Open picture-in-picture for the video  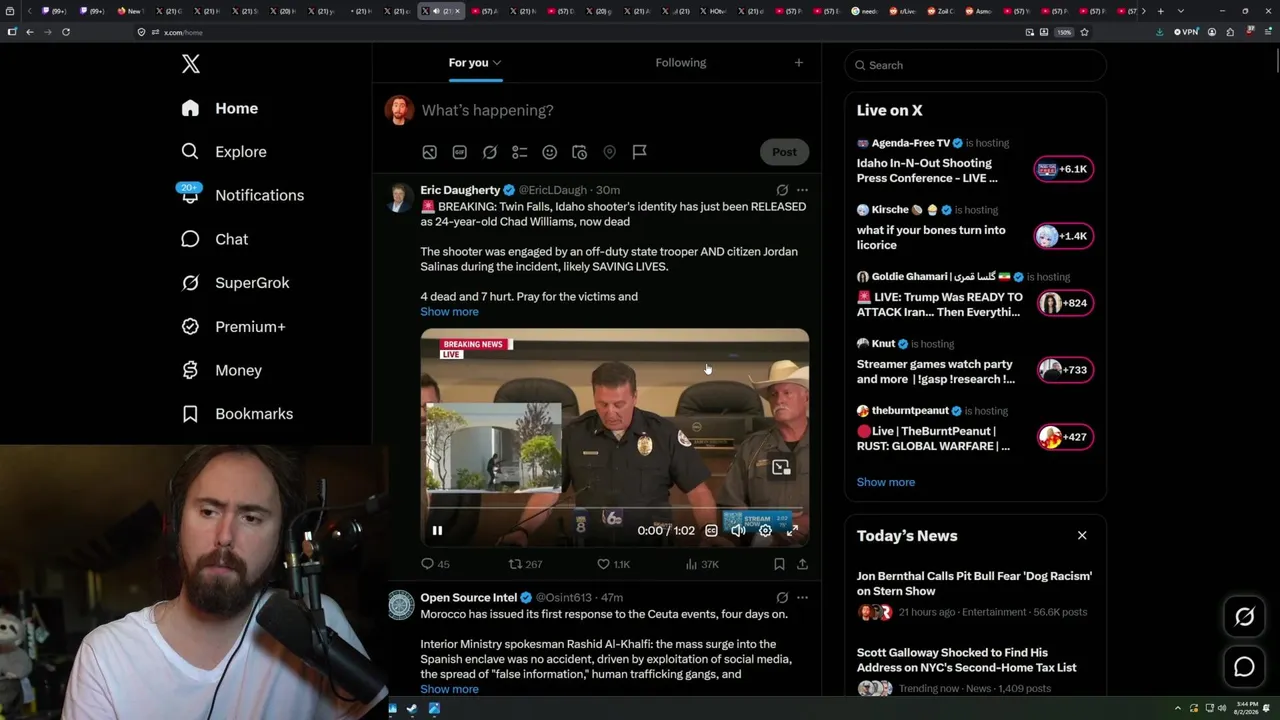tap(781, 467)
